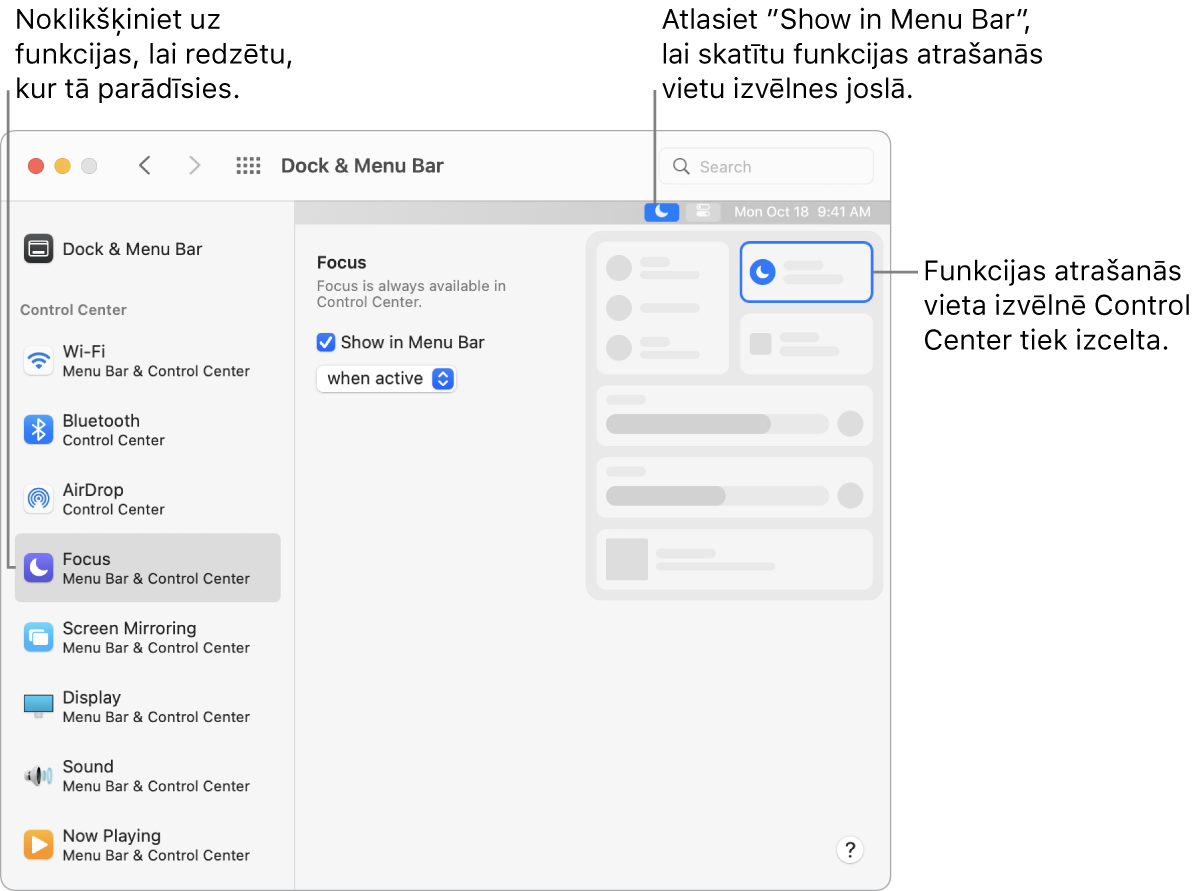The width and height of the screenshot is (1200, 891).
Task: Click the Focus moon icon in the preview menu bar
Action: (x=661, y=211)
